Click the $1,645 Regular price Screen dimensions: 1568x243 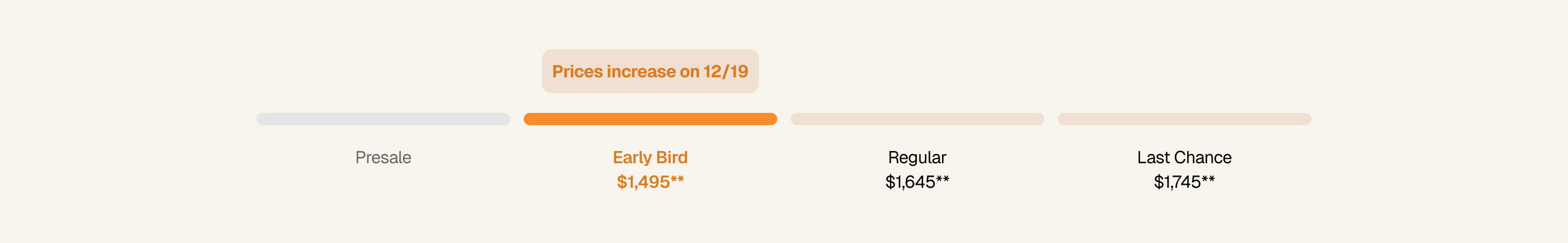click(x=910, y=182)
